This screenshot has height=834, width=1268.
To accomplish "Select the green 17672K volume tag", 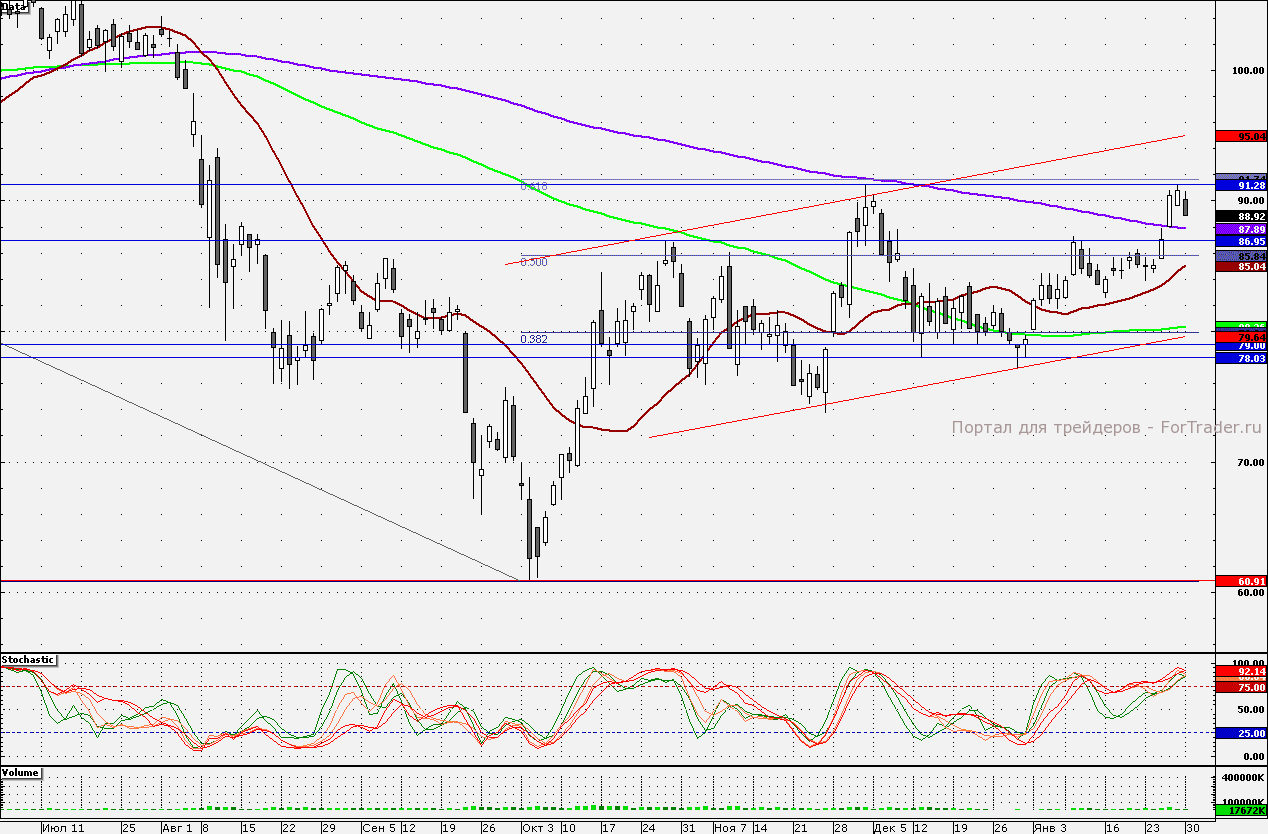I will click(x=1239, y=812).
